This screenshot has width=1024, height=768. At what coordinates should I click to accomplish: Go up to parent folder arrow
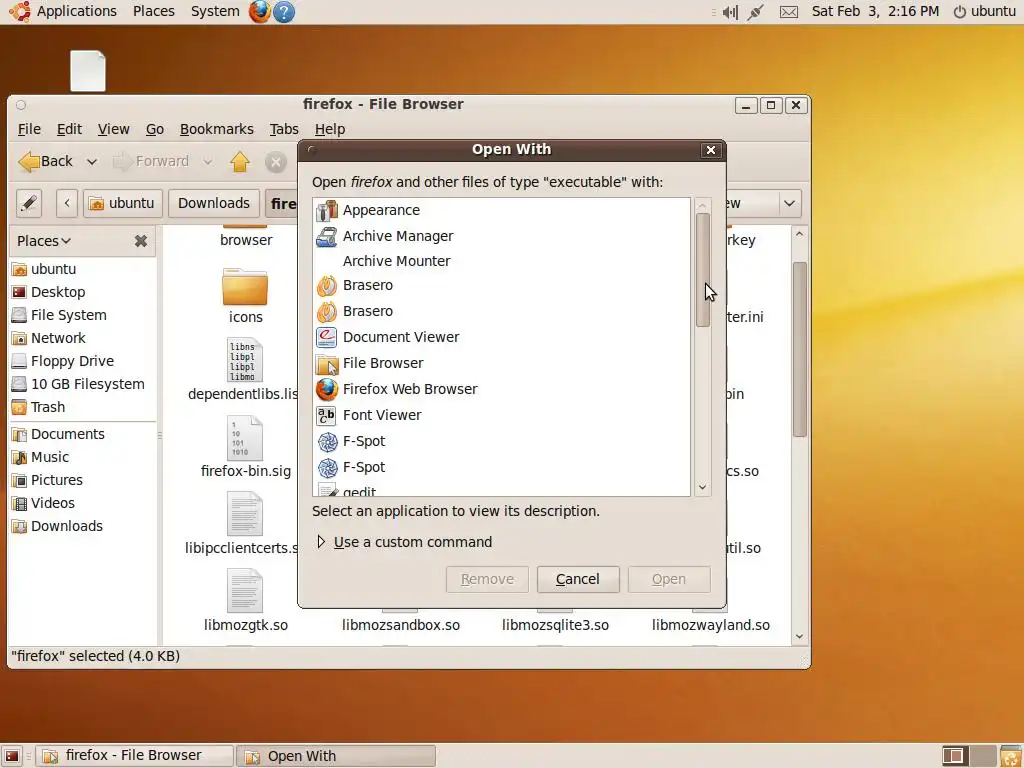[240, 161]
